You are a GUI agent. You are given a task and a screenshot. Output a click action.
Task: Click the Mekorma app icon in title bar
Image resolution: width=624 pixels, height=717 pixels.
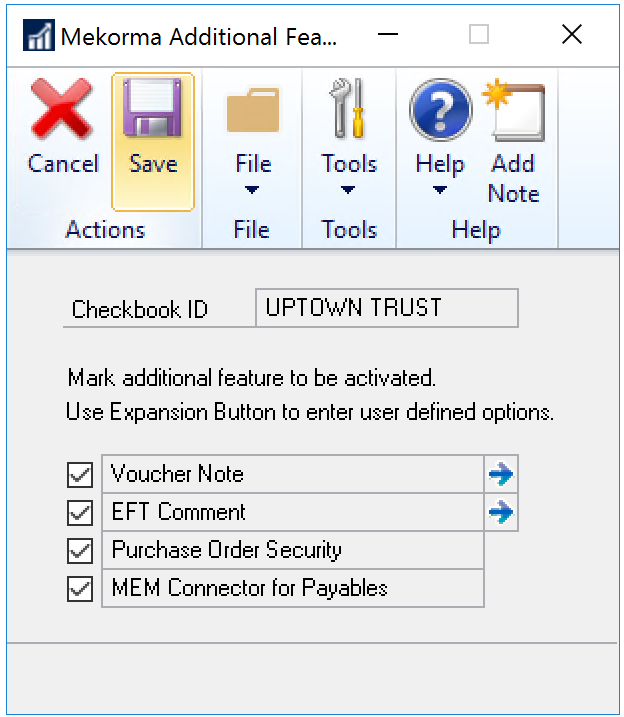(40, 36)
